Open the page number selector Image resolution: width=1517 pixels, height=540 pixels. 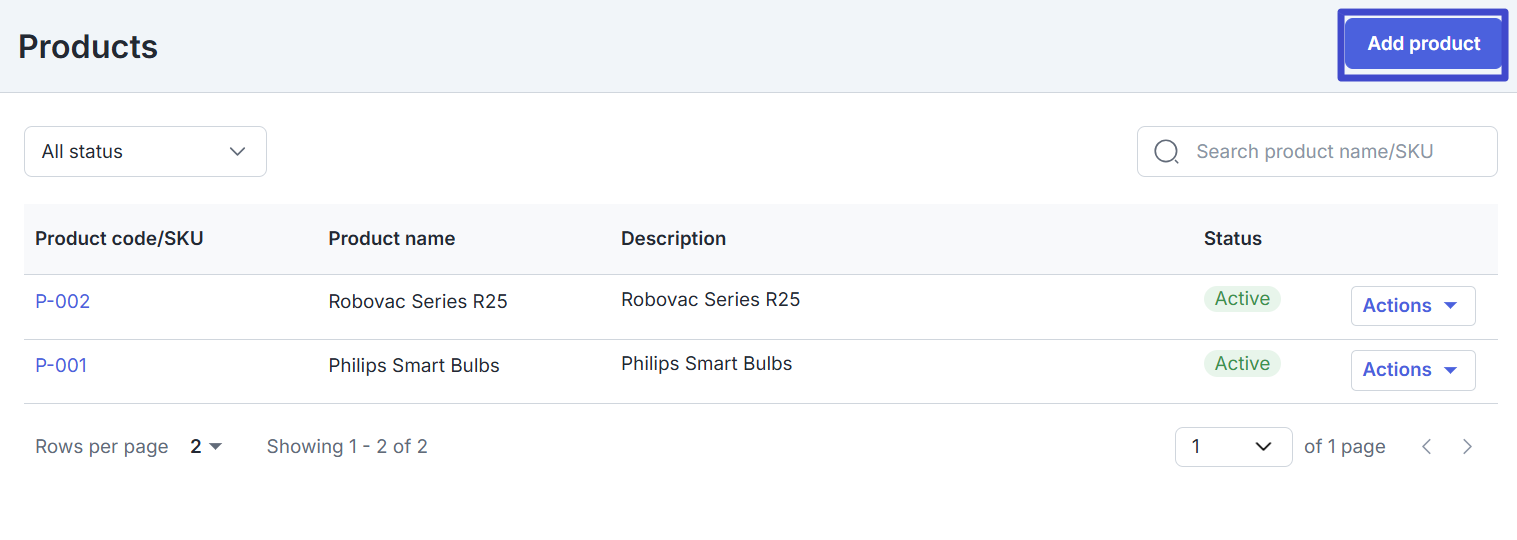(x=1234, y=447)
